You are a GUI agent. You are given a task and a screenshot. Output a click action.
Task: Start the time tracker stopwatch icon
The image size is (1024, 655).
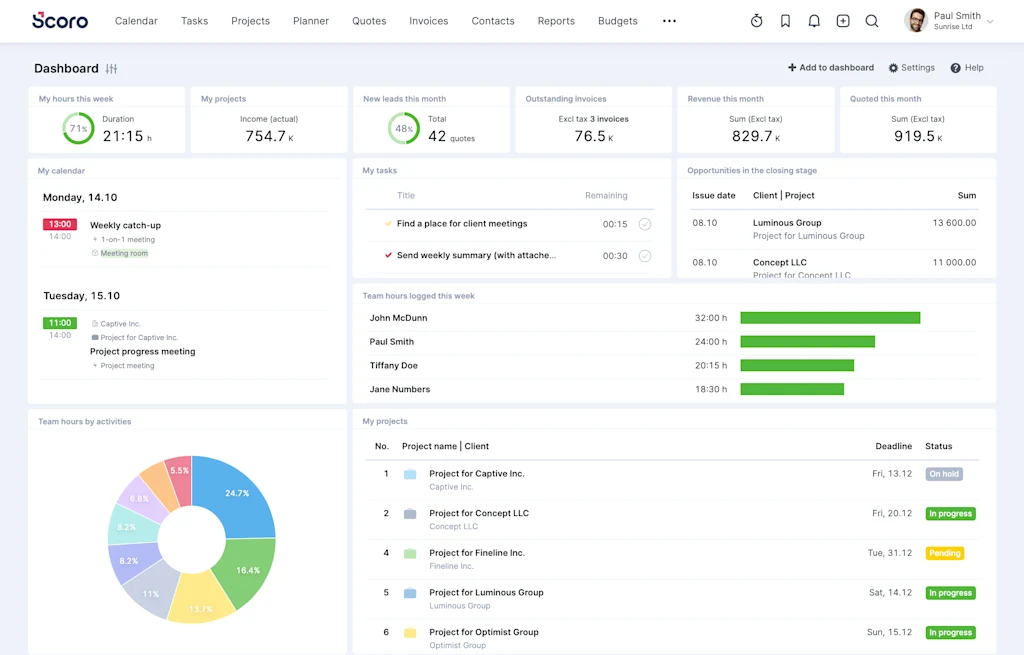[x=757, y=21]
